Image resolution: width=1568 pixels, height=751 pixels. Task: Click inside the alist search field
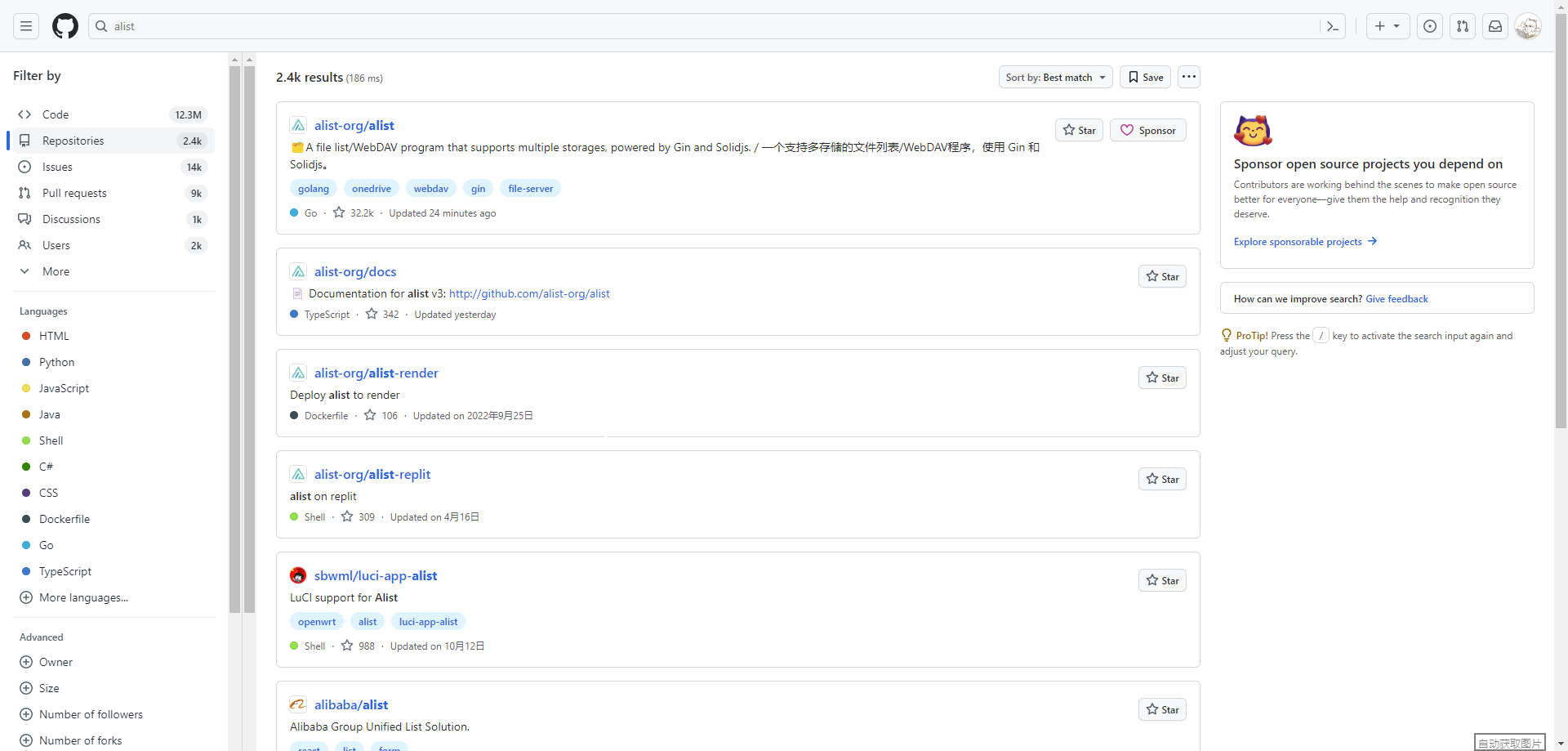pos(702,26)
